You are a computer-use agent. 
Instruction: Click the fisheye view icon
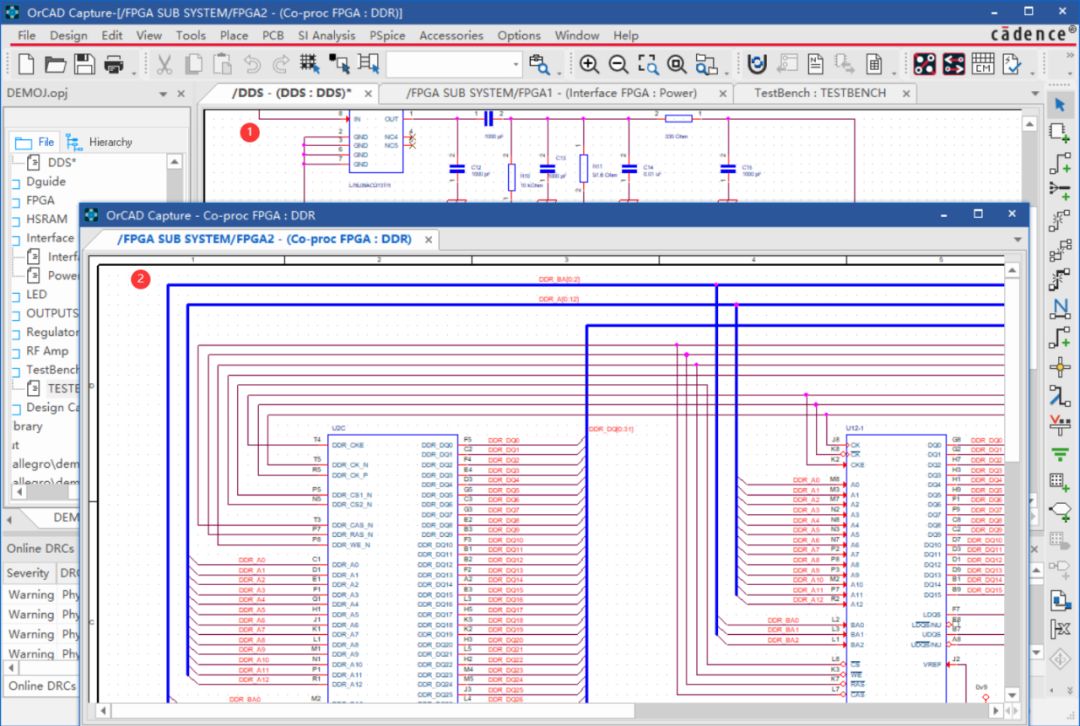pyautogui.click(x=707, y=64)
